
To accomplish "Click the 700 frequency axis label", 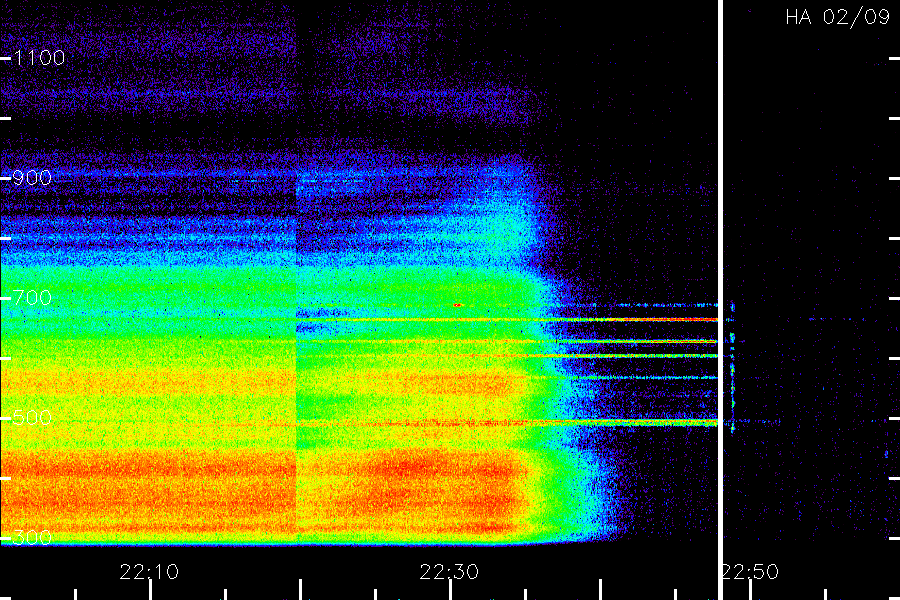I will click(32, 297).
